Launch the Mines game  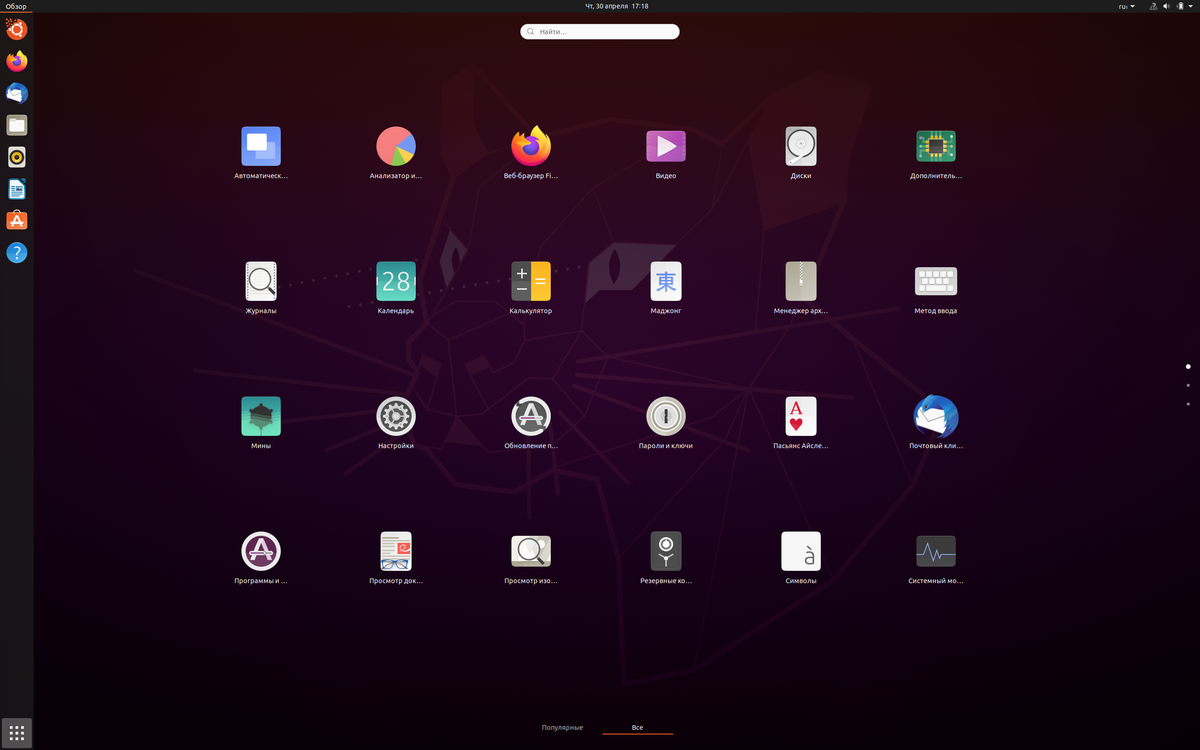[x=260, y=417]
